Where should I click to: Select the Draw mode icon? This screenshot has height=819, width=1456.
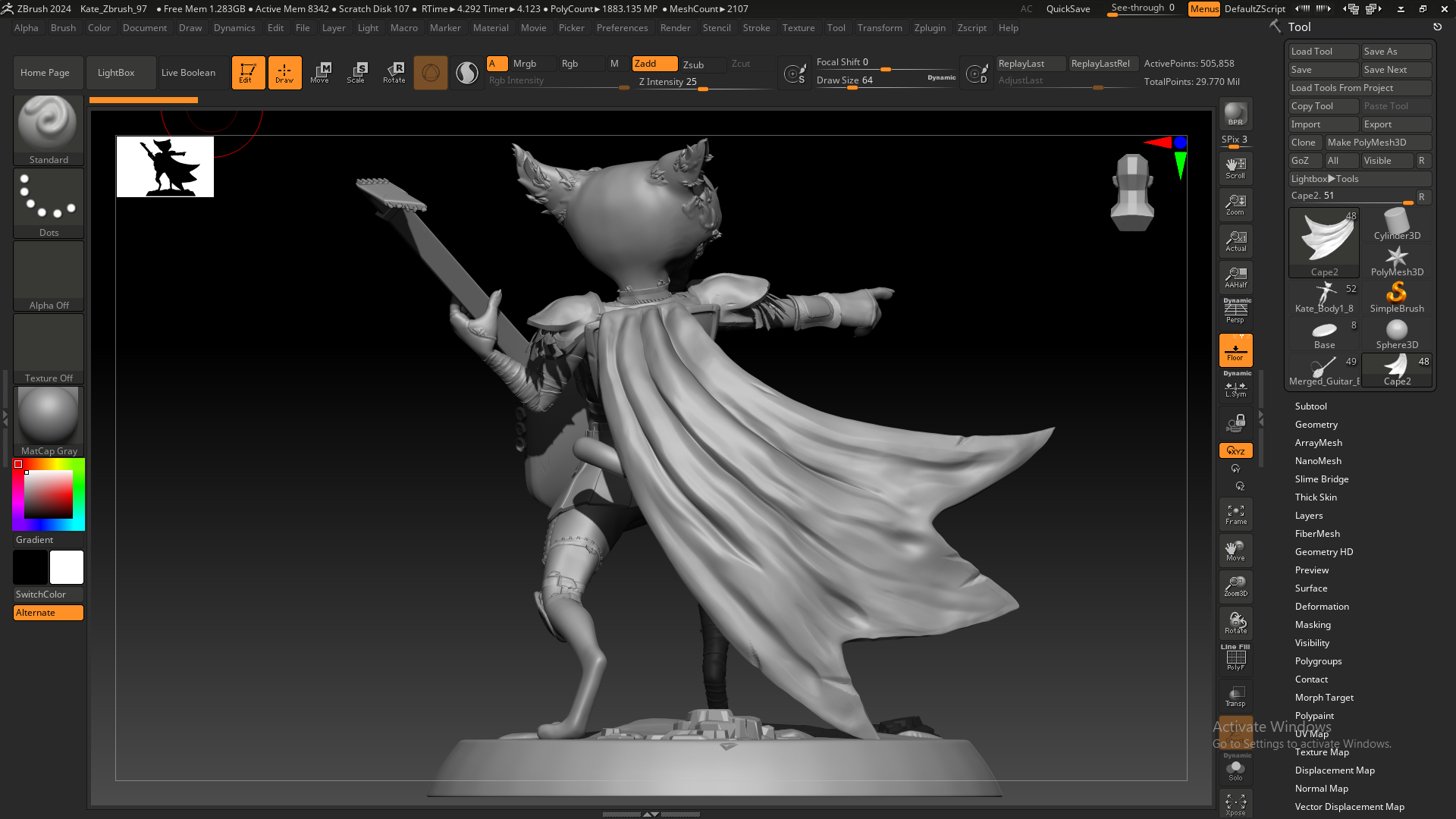coord(284,73)
